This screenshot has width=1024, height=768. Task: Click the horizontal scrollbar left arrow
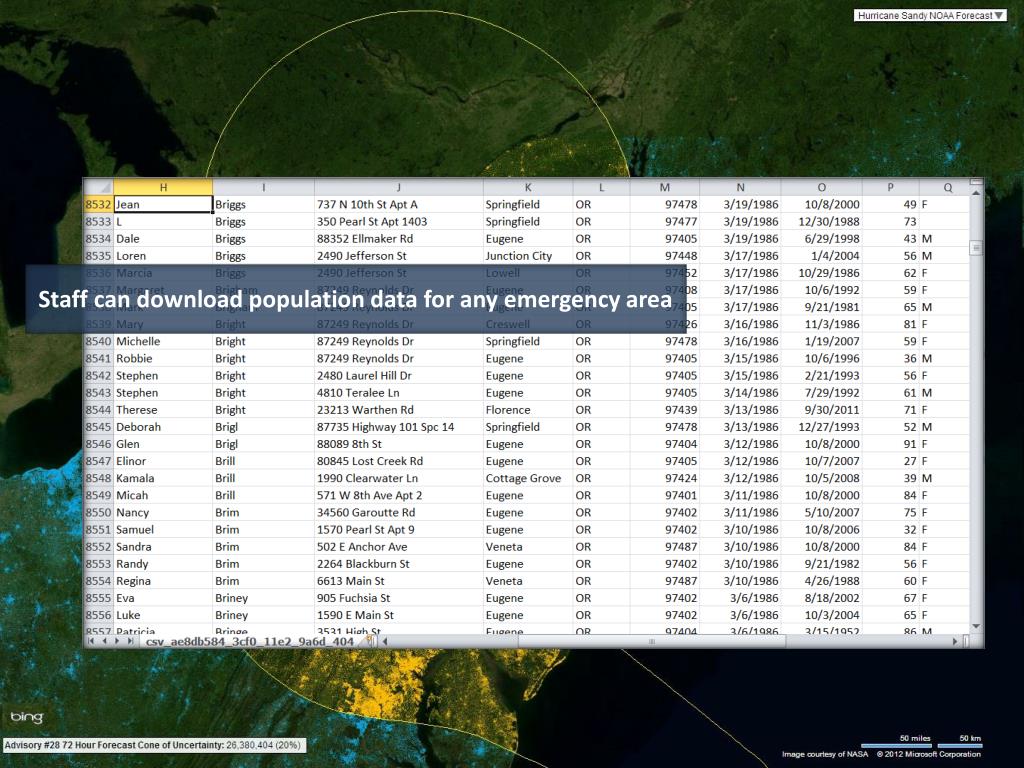[x=385, y=641]
